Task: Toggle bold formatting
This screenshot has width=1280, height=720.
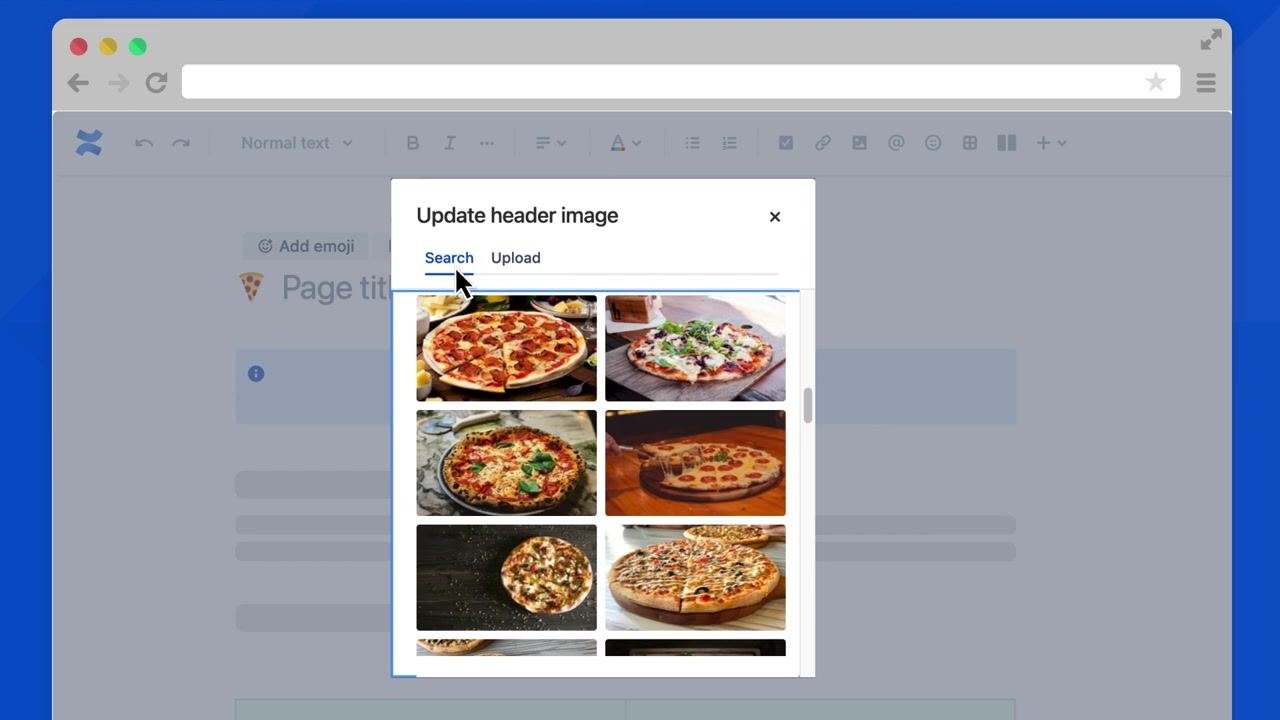Action: click(x=412, y=143)
